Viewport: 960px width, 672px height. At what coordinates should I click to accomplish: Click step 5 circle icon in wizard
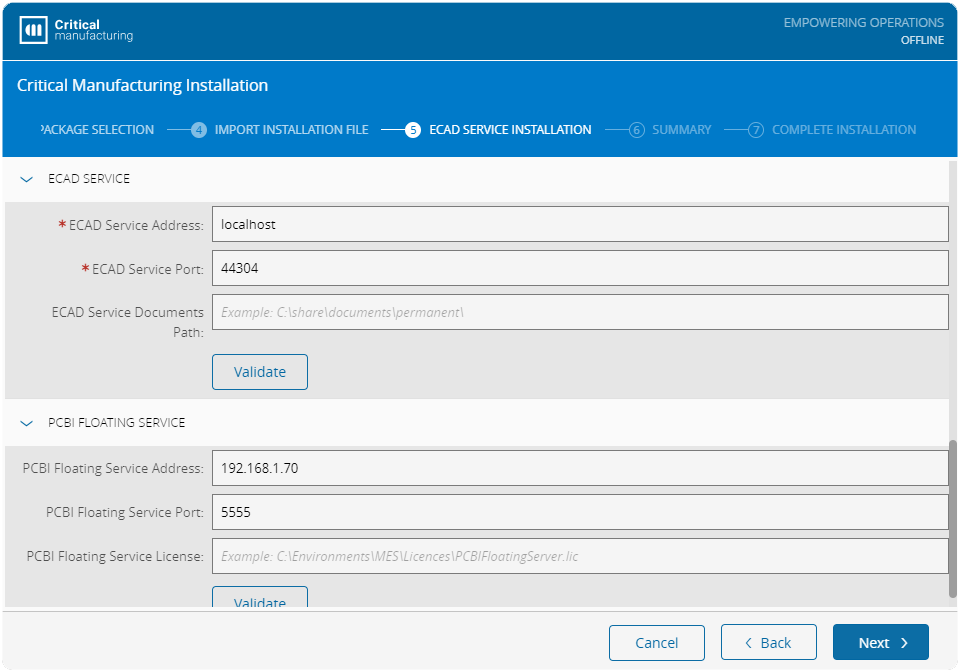tap(413, 130)
